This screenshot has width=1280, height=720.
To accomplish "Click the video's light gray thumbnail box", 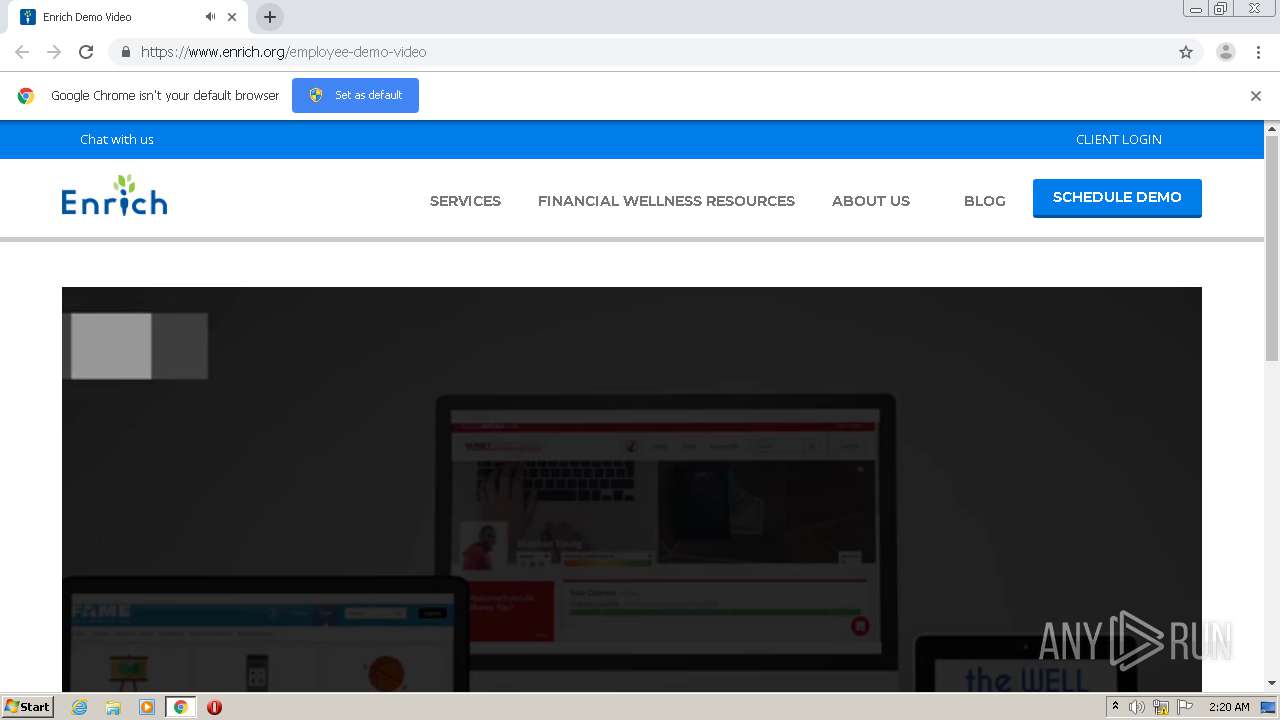I will coord(111,346).
